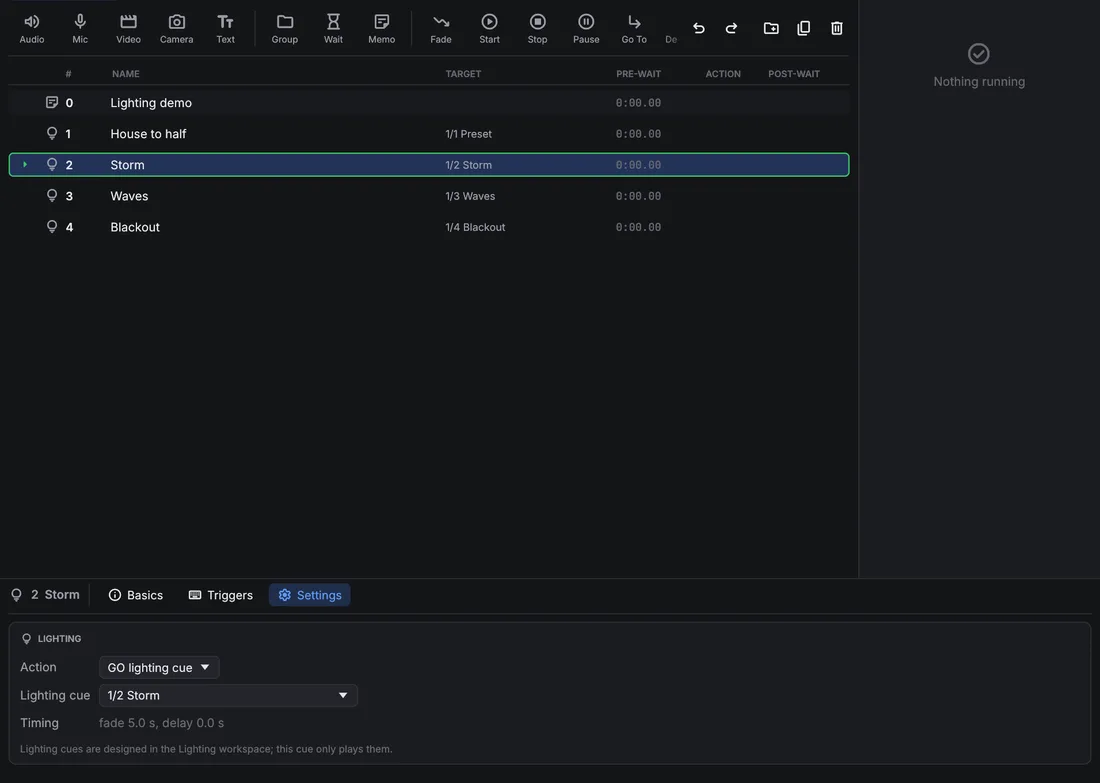
Task: Click the 2 Storm inspector title
Action: (55, 594)
